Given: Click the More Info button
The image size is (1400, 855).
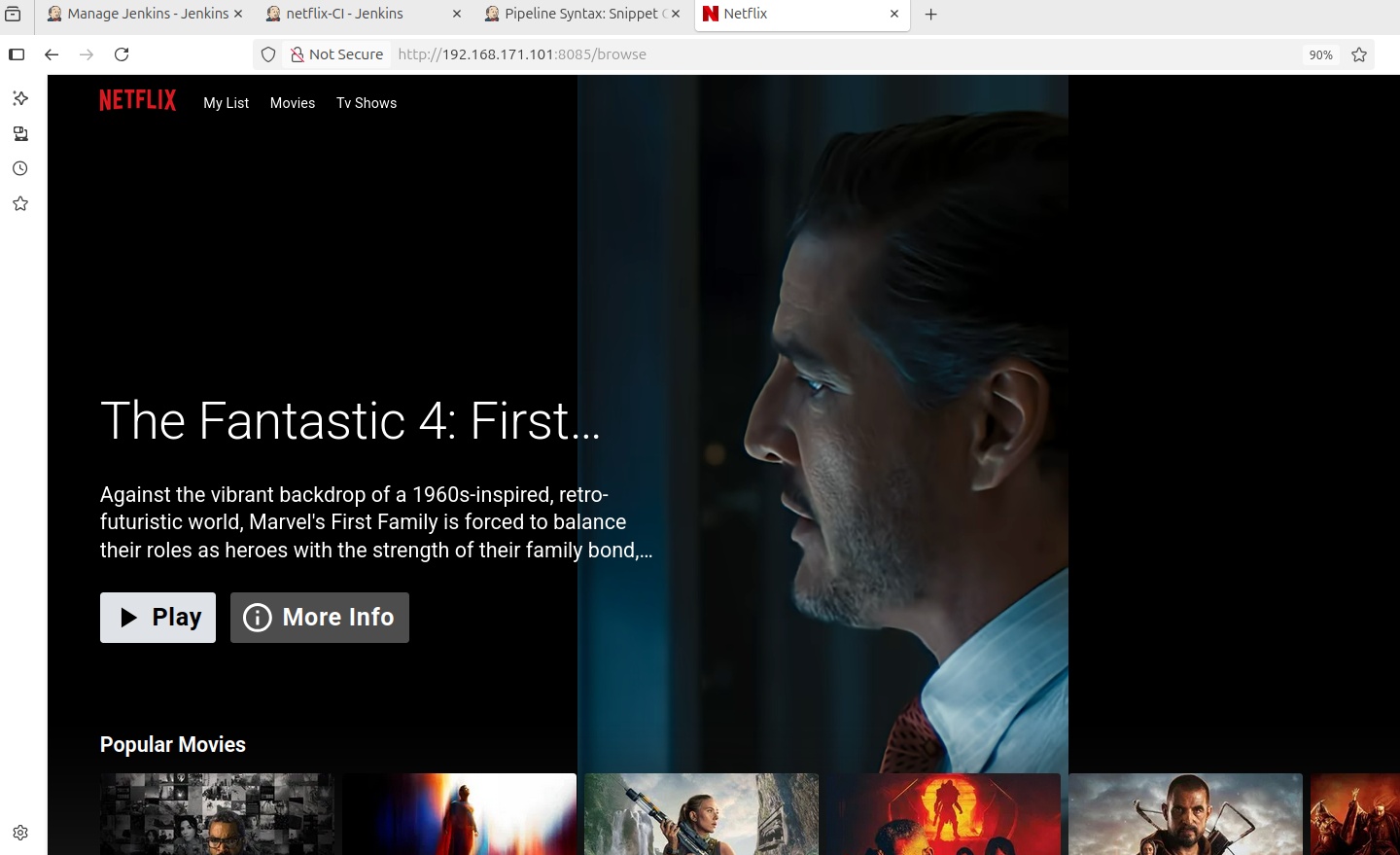Looking at the screenshot, I should [x=320, y=618].
